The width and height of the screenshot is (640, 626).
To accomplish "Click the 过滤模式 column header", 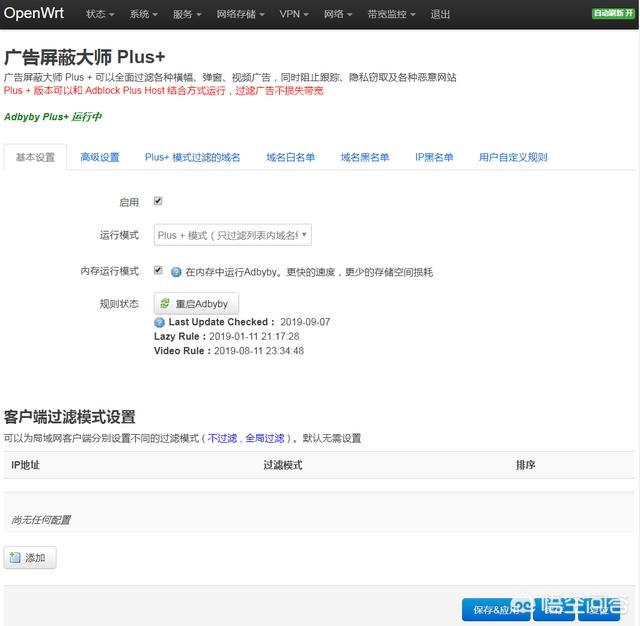I will point(283,465).
